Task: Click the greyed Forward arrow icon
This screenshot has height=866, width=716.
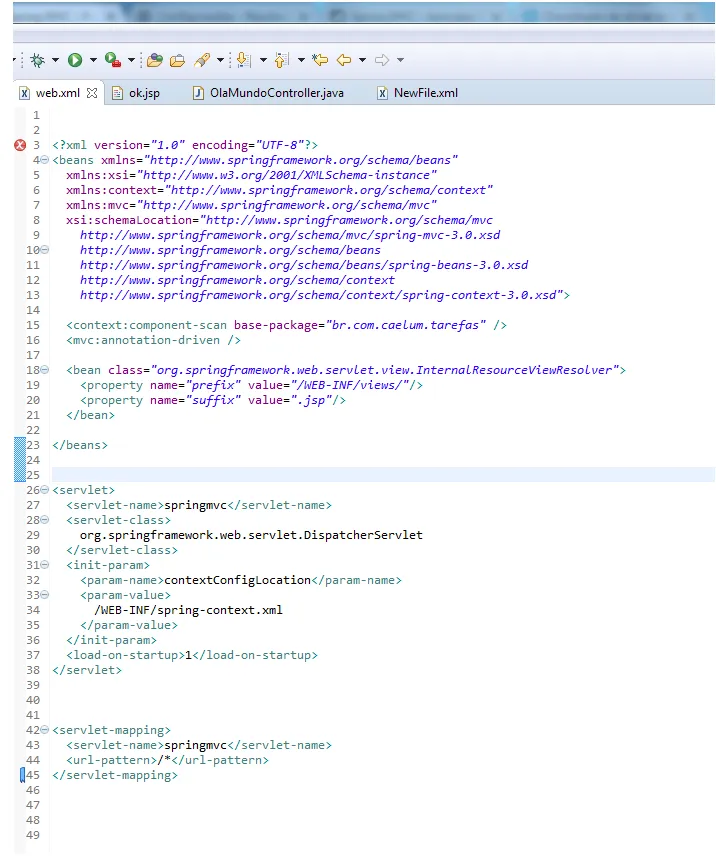Action: [382, 60]
